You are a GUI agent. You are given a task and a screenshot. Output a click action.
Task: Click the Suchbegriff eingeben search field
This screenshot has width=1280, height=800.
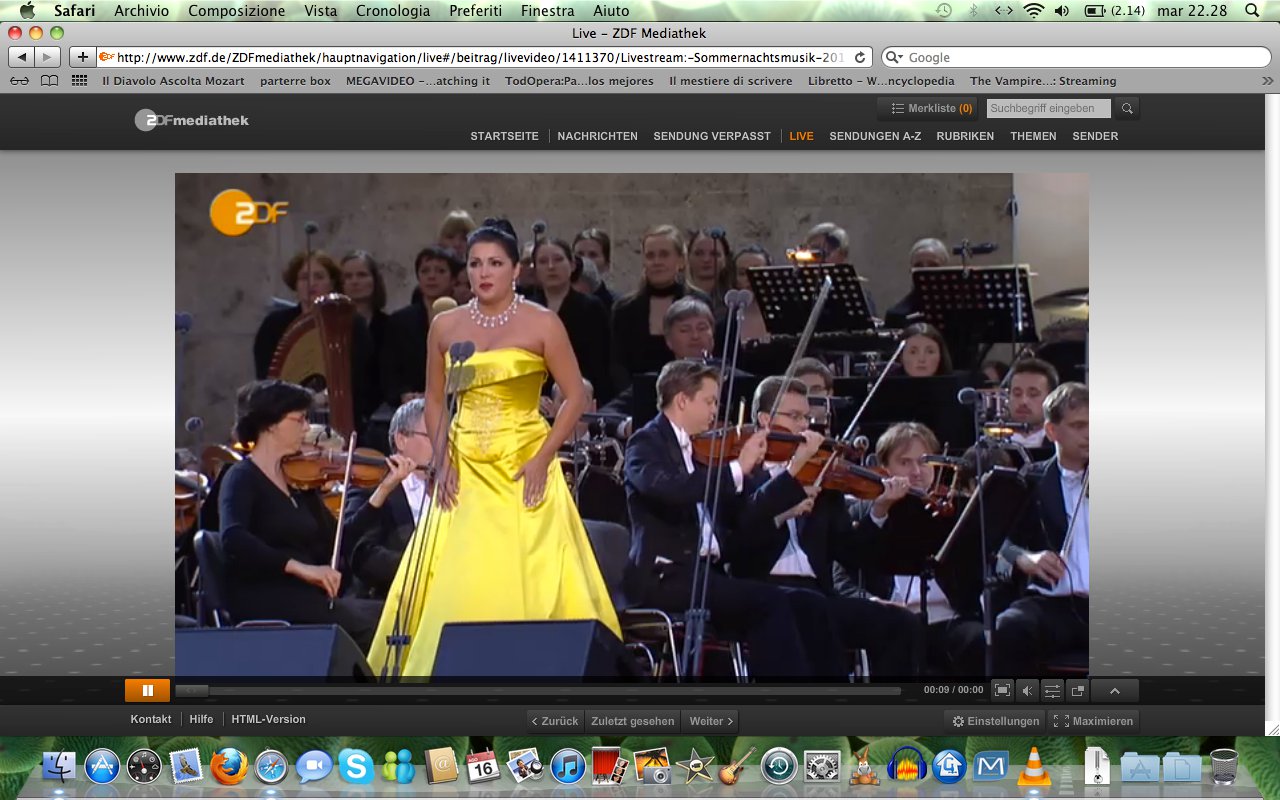tap(1048, 108)
